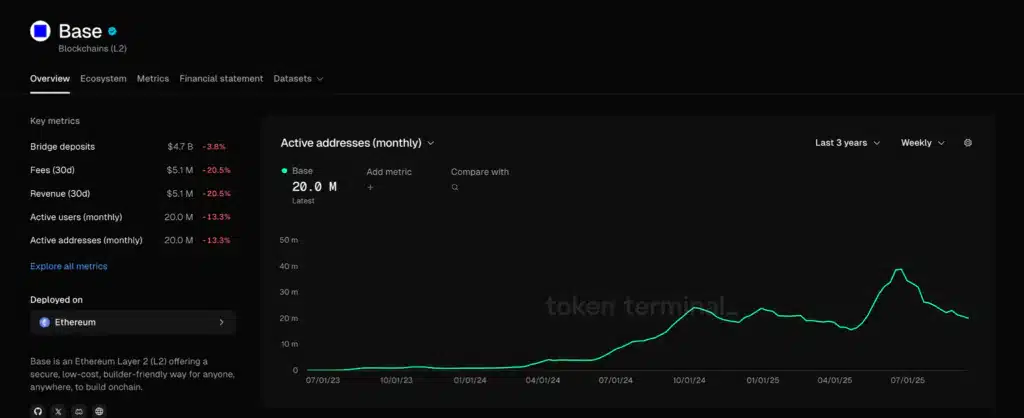Image resolution: width=1024 pixels, height=418 pixels.
Task: Open the Last 3 years range dropdown
Action: (x=847, y=143)
